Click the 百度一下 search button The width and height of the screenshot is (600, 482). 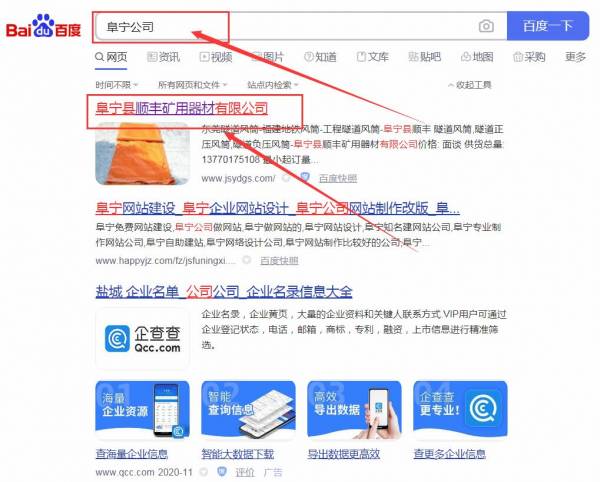point(548,26)
